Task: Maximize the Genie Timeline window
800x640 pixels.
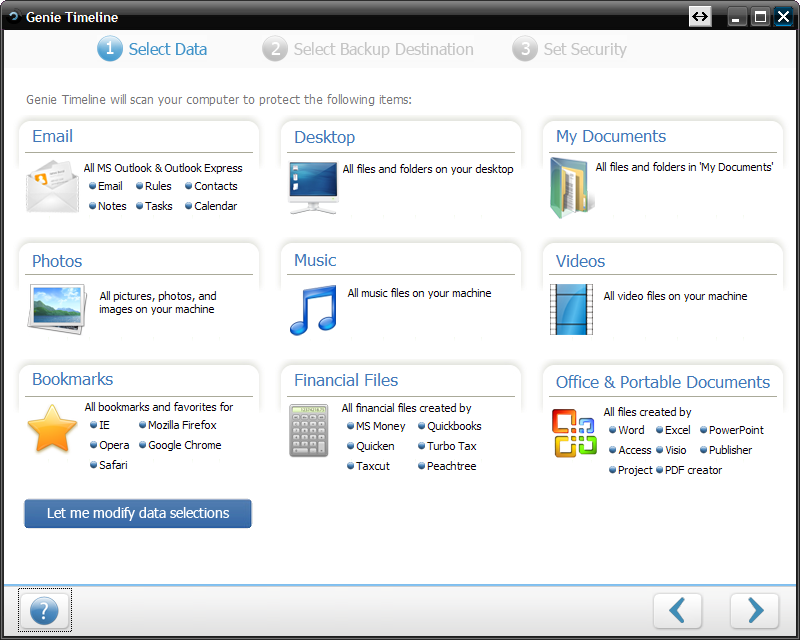Action: click(x=760, y=17)
